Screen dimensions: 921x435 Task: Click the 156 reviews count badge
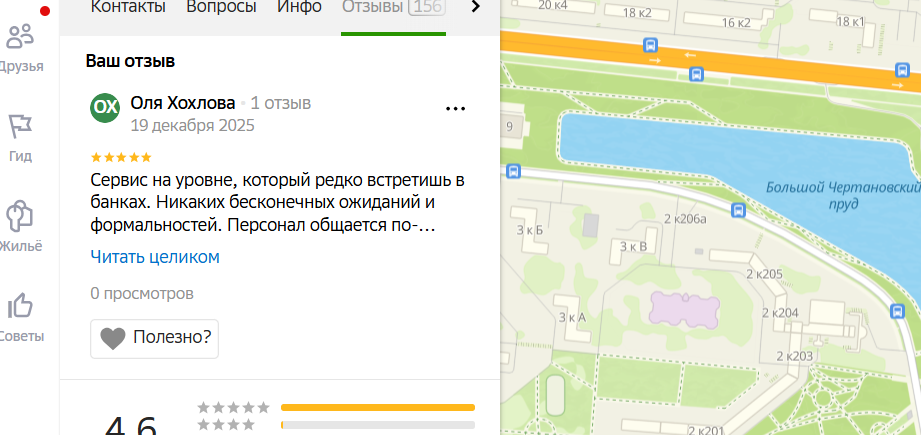coord(426,7)
